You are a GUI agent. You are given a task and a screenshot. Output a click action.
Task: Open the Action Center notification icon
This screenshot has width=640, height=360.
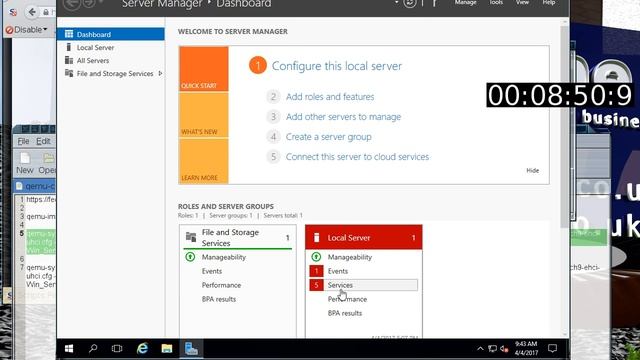553,348
